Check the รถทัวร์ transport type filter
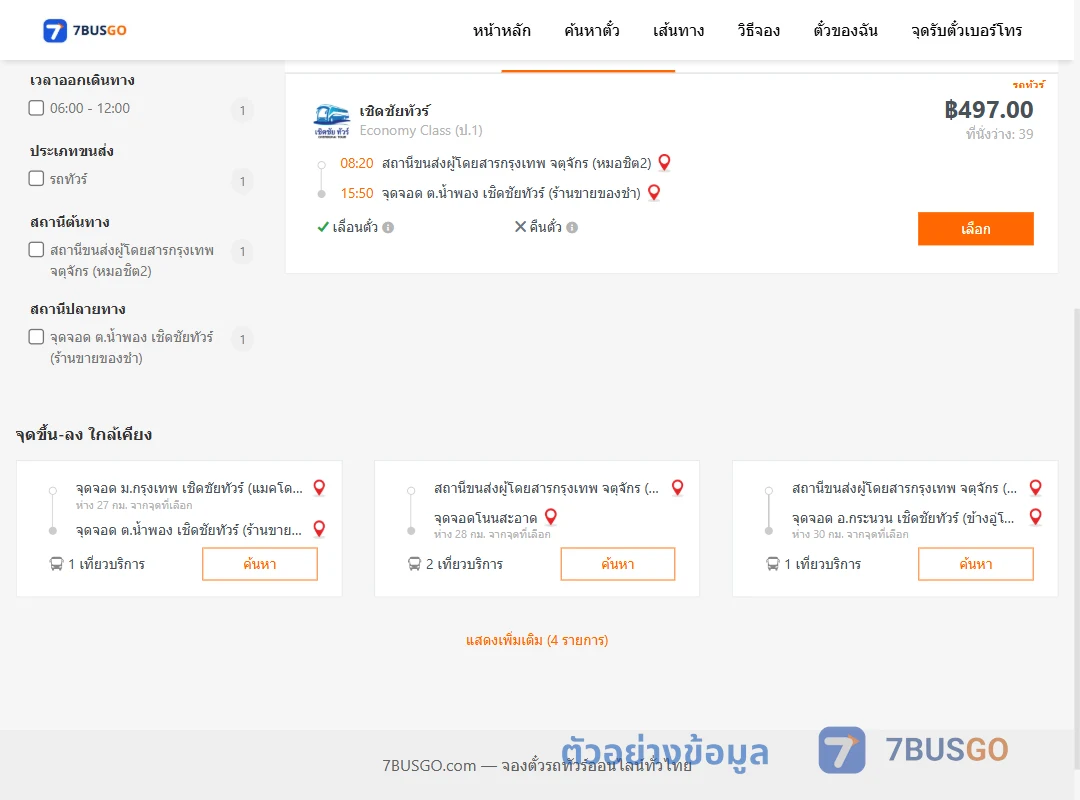Viewport: 1080px width, 800px height. 37,178
